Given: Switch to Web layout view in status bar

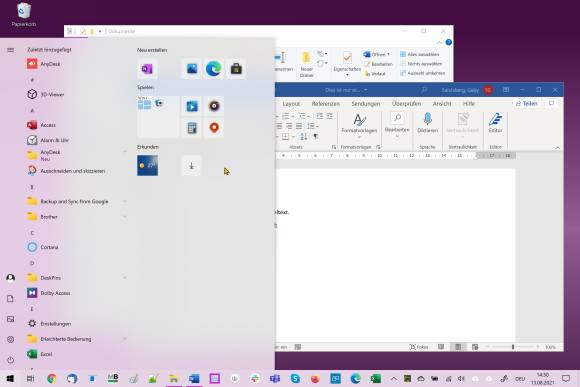Looking at the screenshot, I should pos(475,347).
